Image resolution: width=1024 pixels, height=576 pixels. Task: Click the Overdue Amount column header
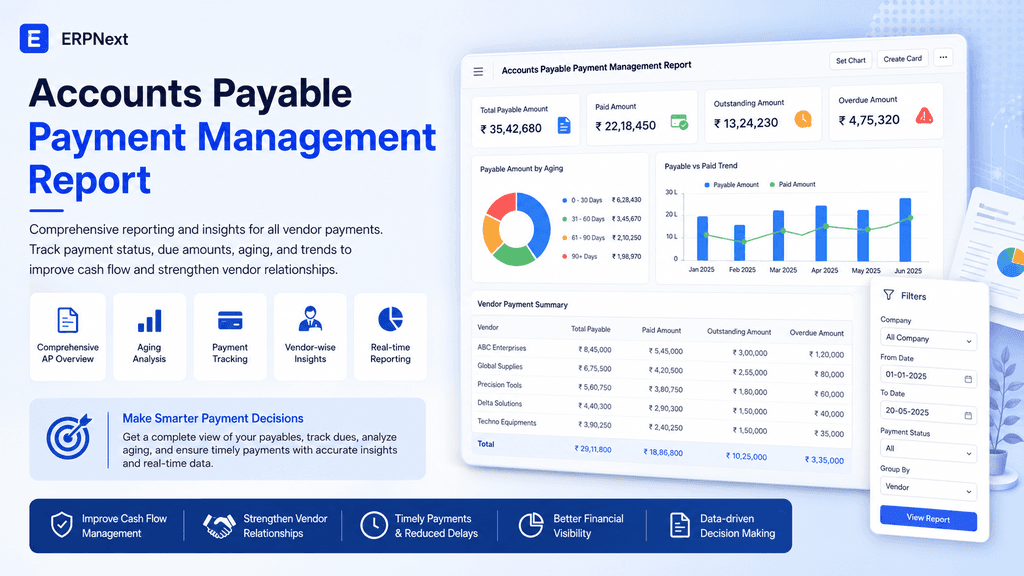816,333
